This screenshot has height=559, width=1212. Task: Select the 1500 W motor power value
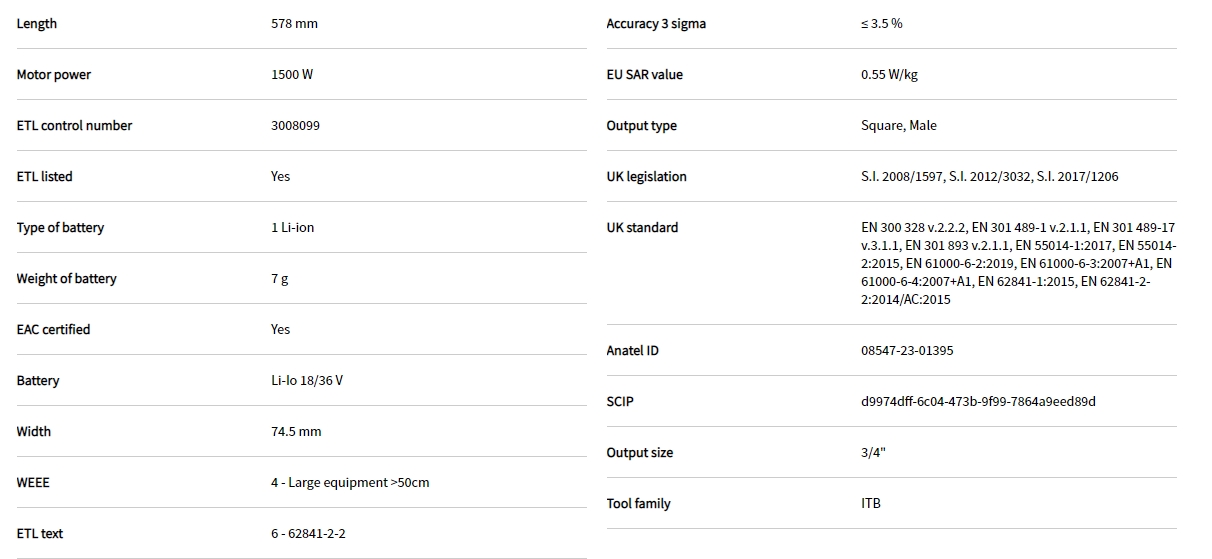[x=293, y=75]
